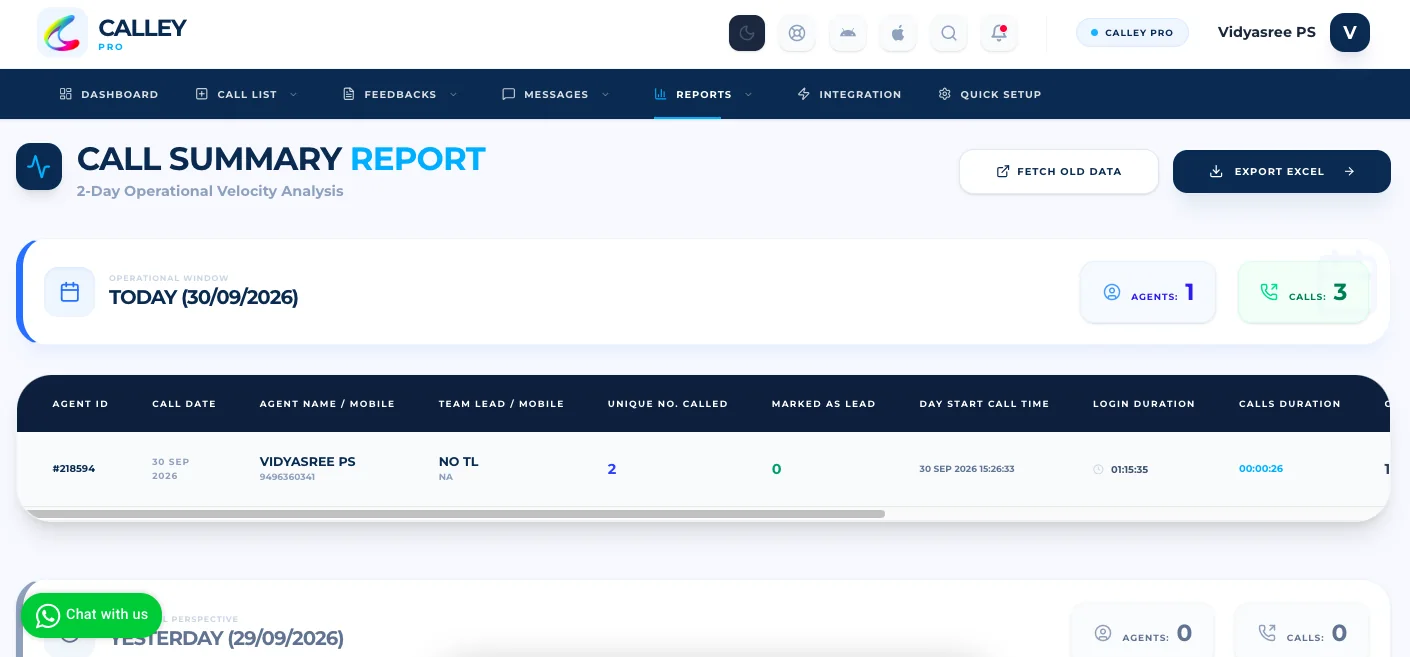Open the Reports menu
The height and width of the screenshot is (657, 1410).
click(x=703, y=94)
